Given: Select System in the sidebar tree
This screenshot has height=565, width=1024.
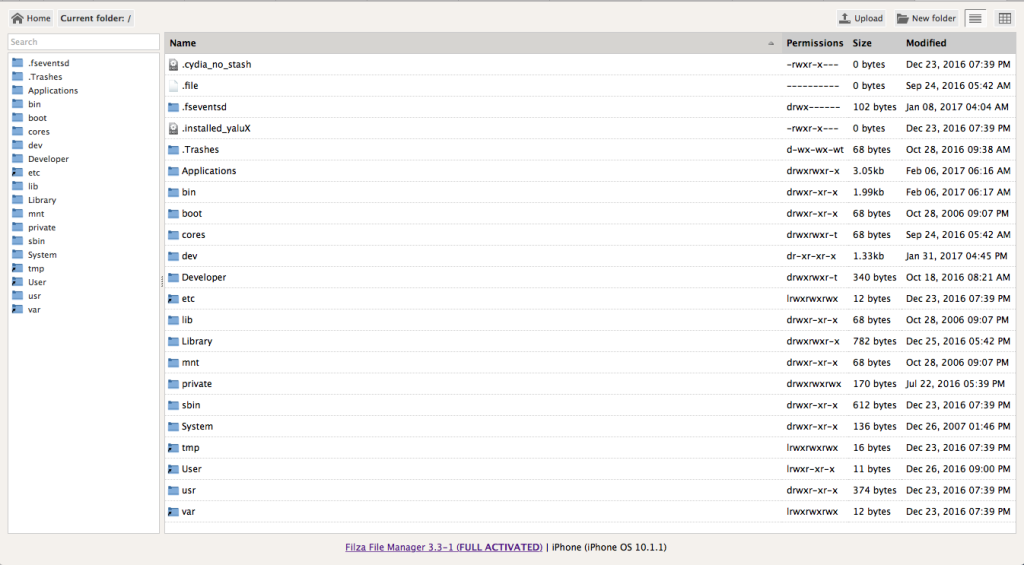Looking at the screenshot, I should 42,255.
